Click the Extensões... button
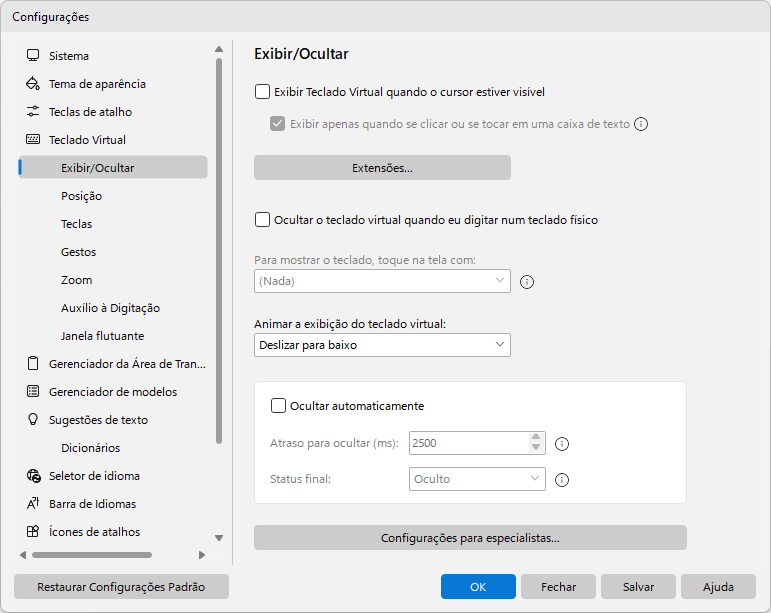The height and width of the screenshot is (613, 771). point(382,168)
